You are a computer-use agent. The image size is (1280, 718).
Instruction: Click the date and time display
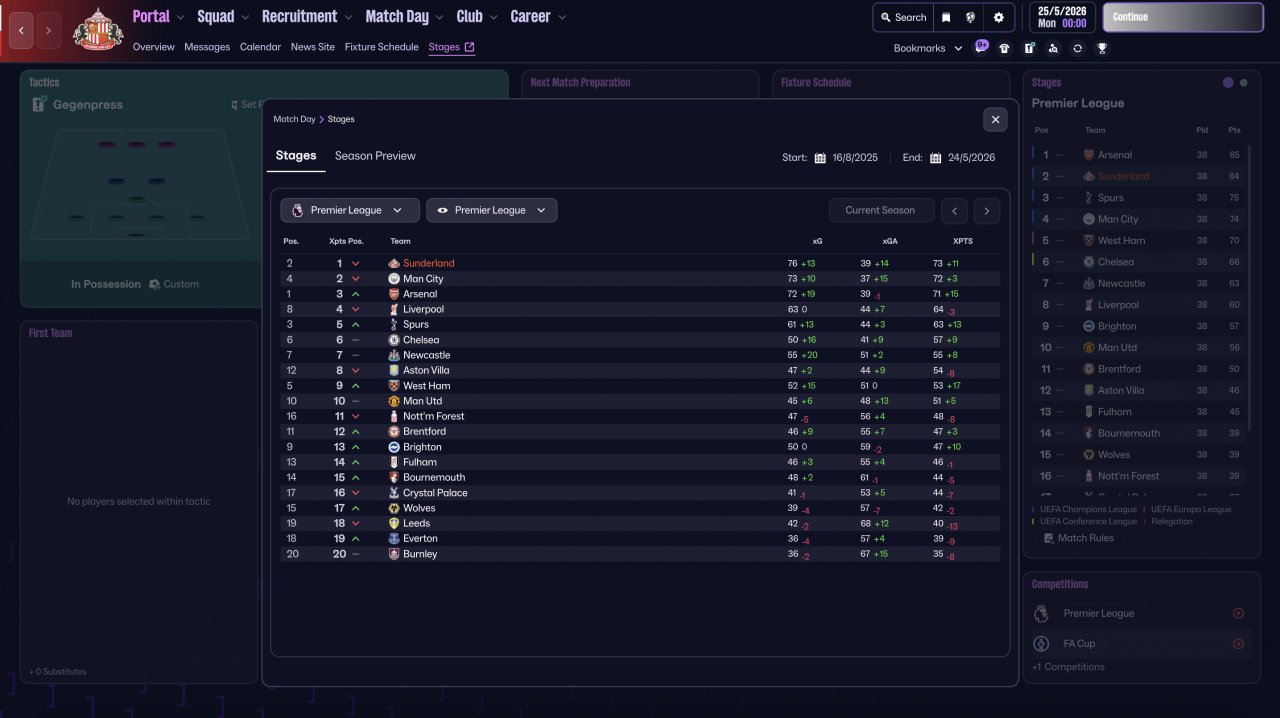[x=1062, y=17]
